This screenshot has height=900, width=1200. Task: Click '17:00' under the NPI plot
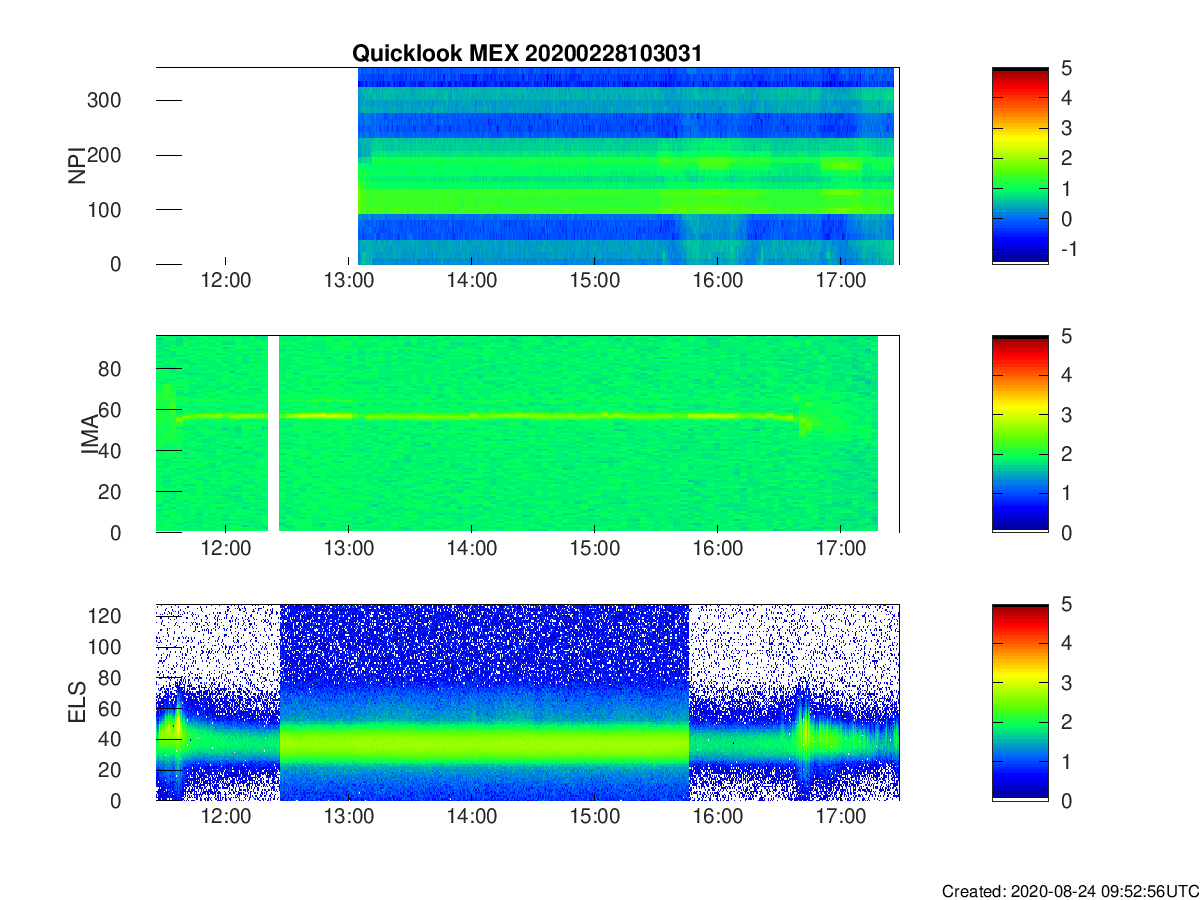[841, 282]
